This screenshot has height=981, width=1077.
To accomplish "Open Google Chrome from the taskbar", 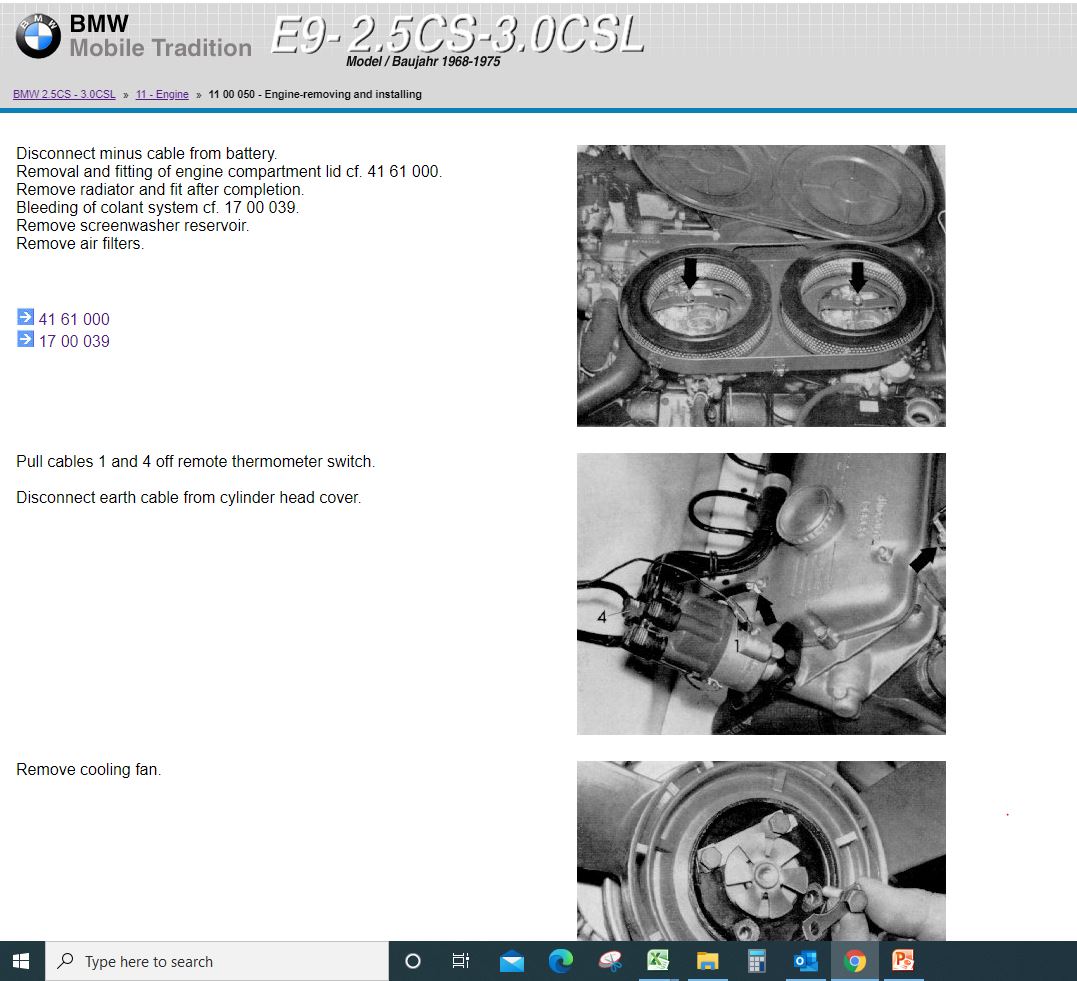I will (x=853, y=961).
